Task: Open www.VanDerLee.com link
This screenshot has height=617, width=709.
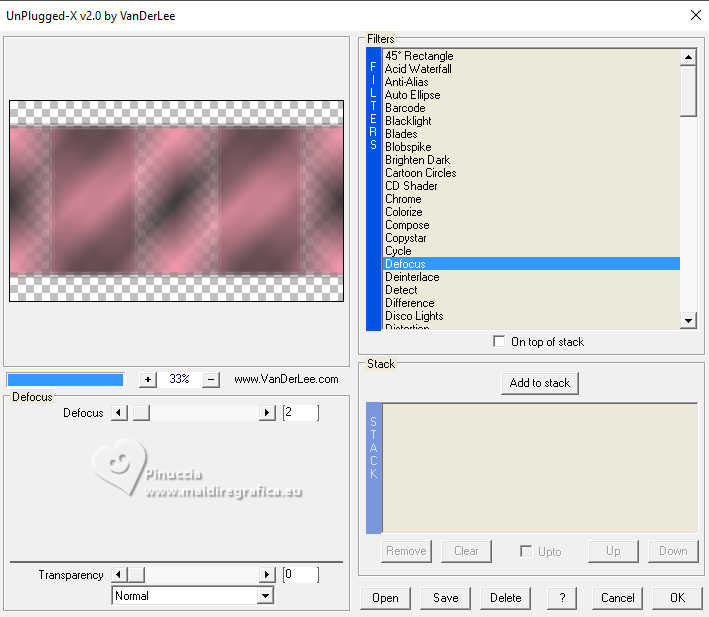Action: point(286,379)
